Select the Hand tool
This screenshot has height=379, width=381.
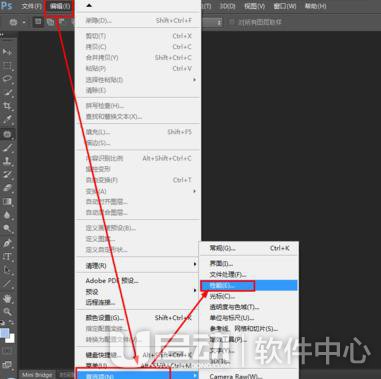coord(7,298)
